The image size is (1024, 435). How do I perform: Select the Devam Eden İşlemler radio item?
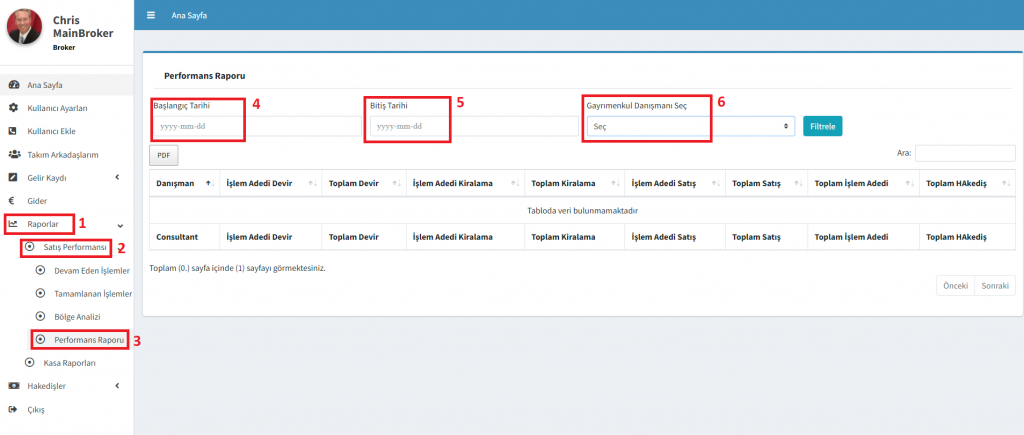[41, 270]
